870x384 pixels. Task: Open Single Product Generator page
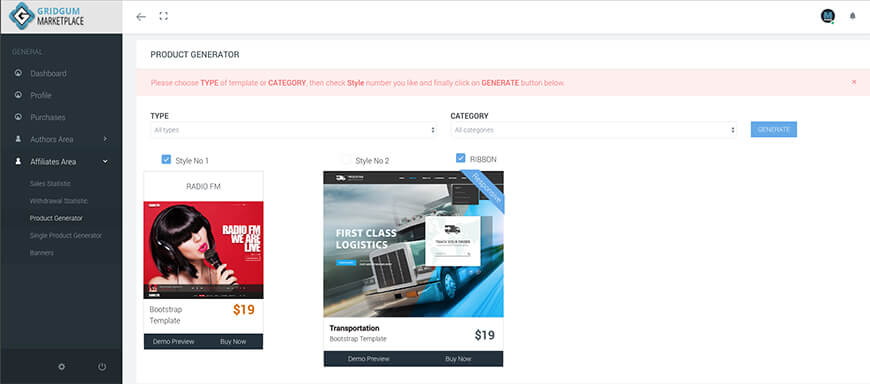[x=65, y=235]
